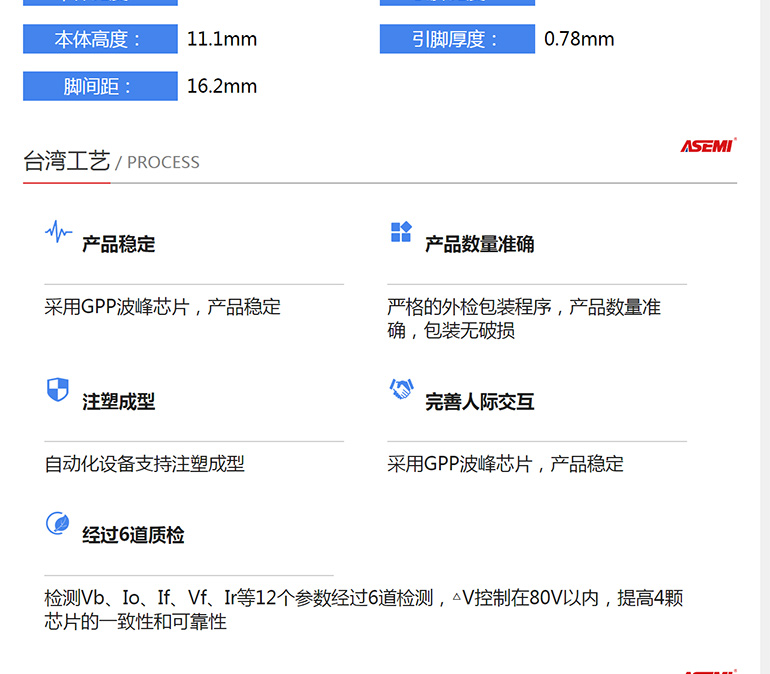This screenshot has width=770, height=674.
Task: Click the 0.78mm pin thickness value
Action: 579,40
